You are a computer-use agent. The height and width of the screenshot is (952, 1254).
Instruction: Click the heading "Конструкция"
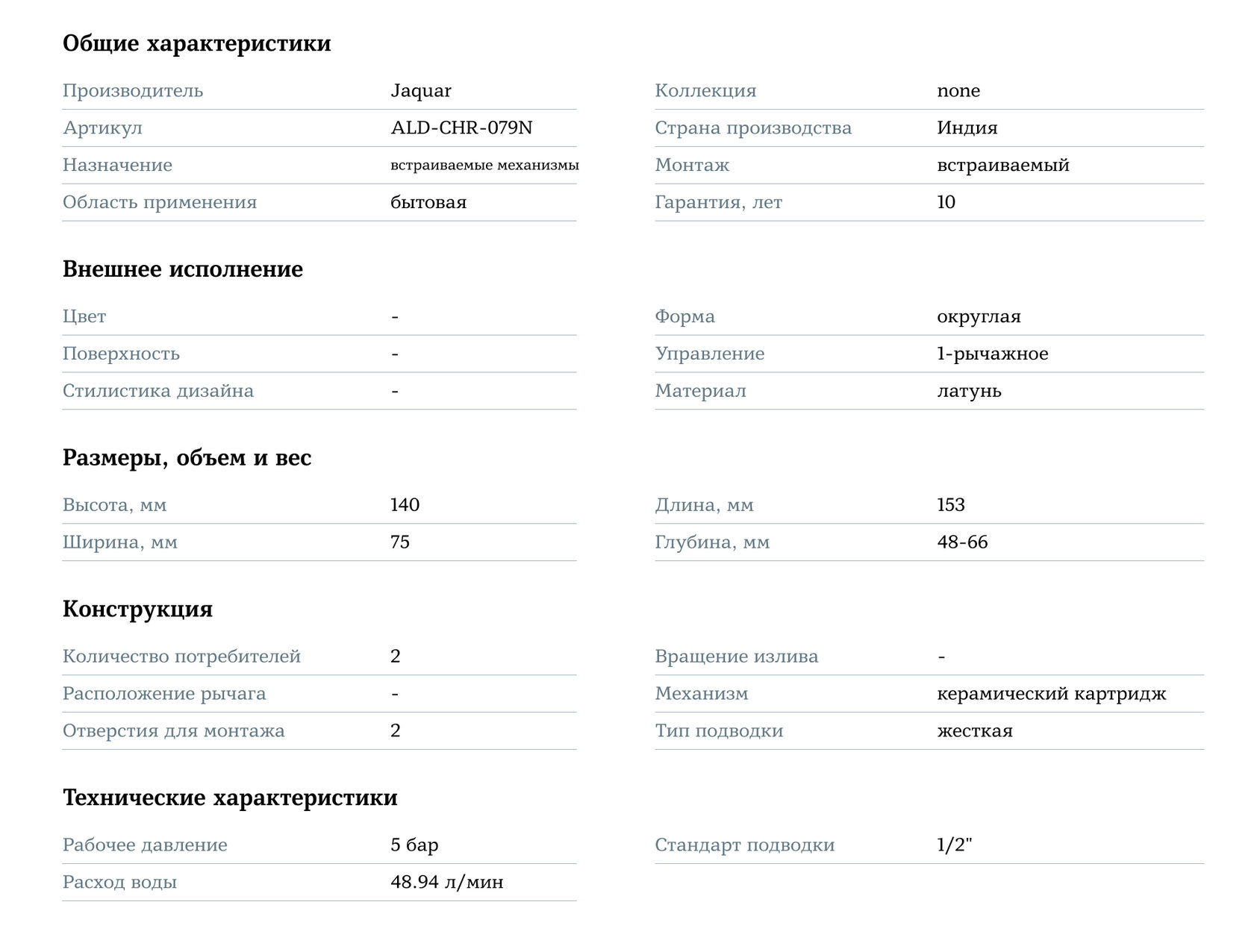point(137,610)
